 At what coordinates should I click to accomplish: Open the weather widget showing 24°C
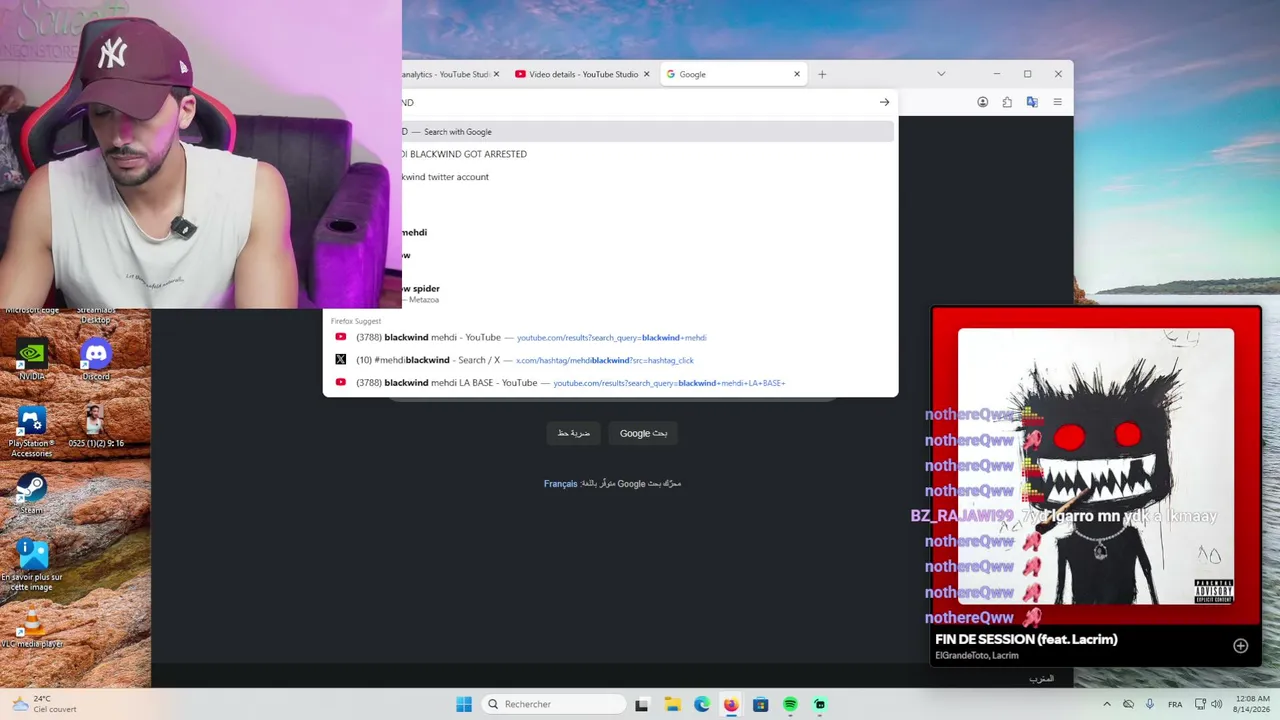point(44,704)
